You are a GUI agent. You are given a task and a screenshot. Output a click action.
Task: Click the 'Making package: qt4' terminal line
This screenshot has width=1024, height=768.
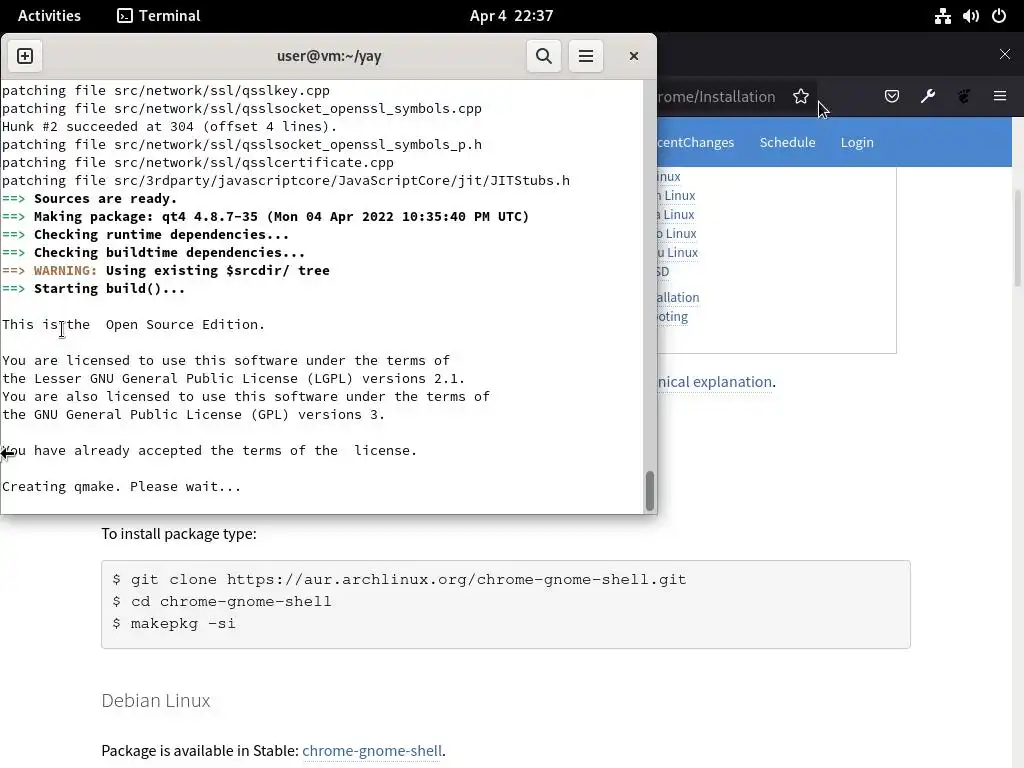click(265, 217)
